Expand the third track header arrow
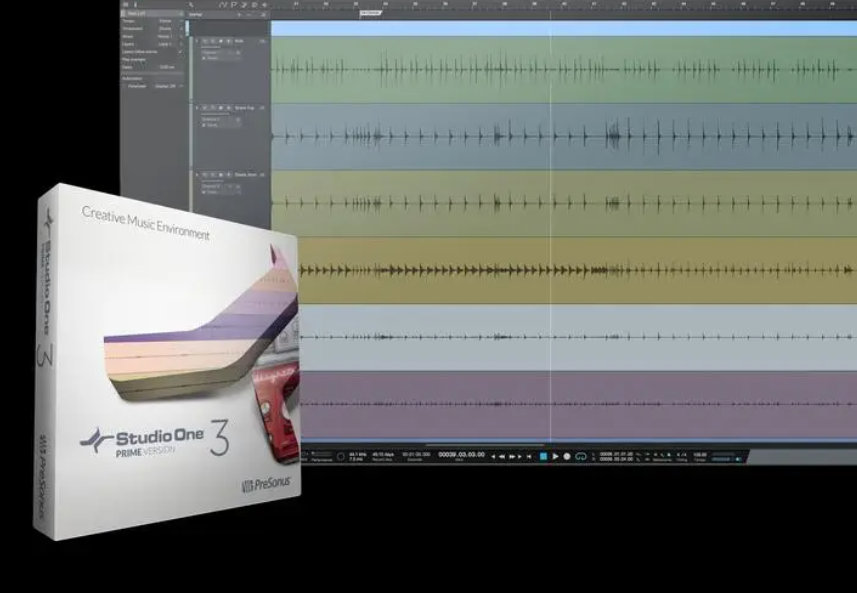 (197, 175)
